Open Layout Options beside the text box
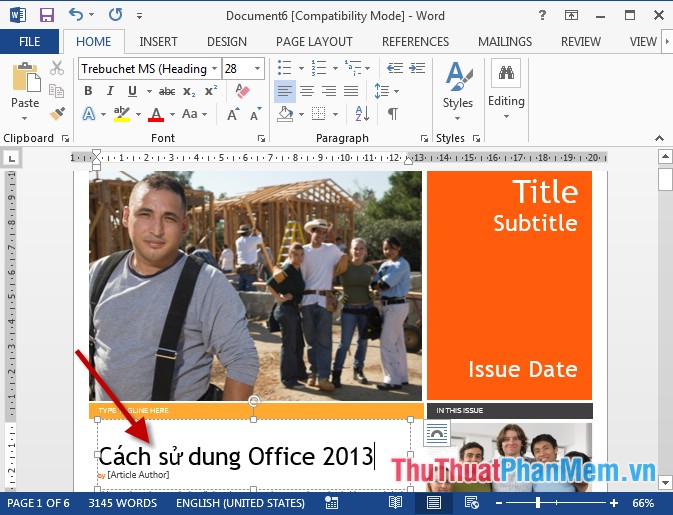 tap(437, 433)
